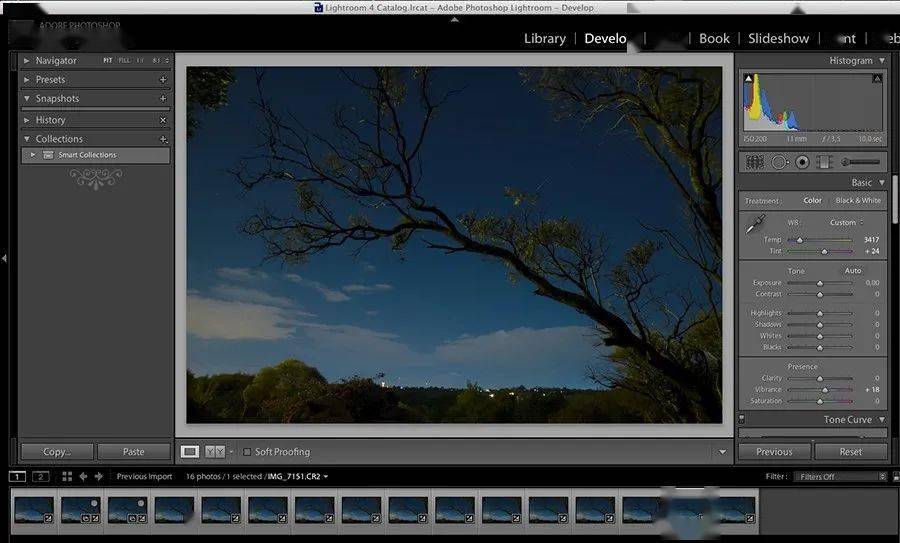Pick the White Balance eyedropper
This screenshot has height=543, width=900.
click(x=754, y=224)
